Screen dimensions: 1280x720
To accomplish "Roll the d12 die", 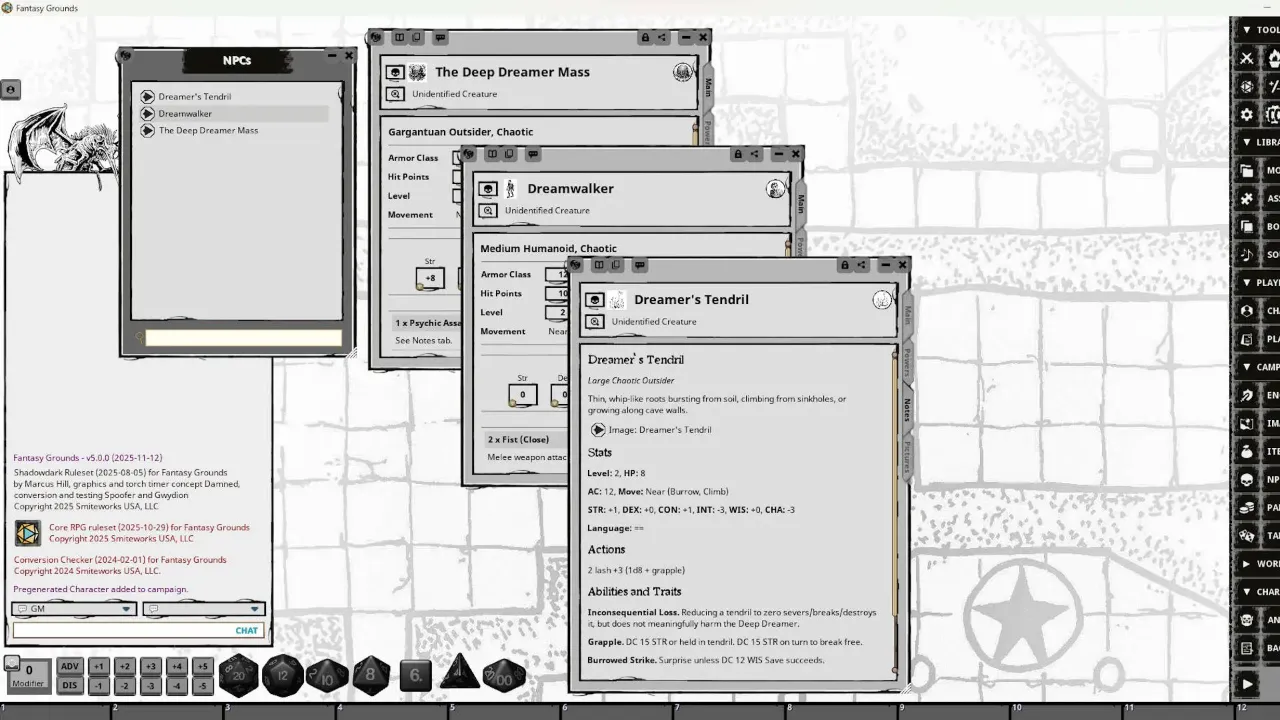I will 283,675.
